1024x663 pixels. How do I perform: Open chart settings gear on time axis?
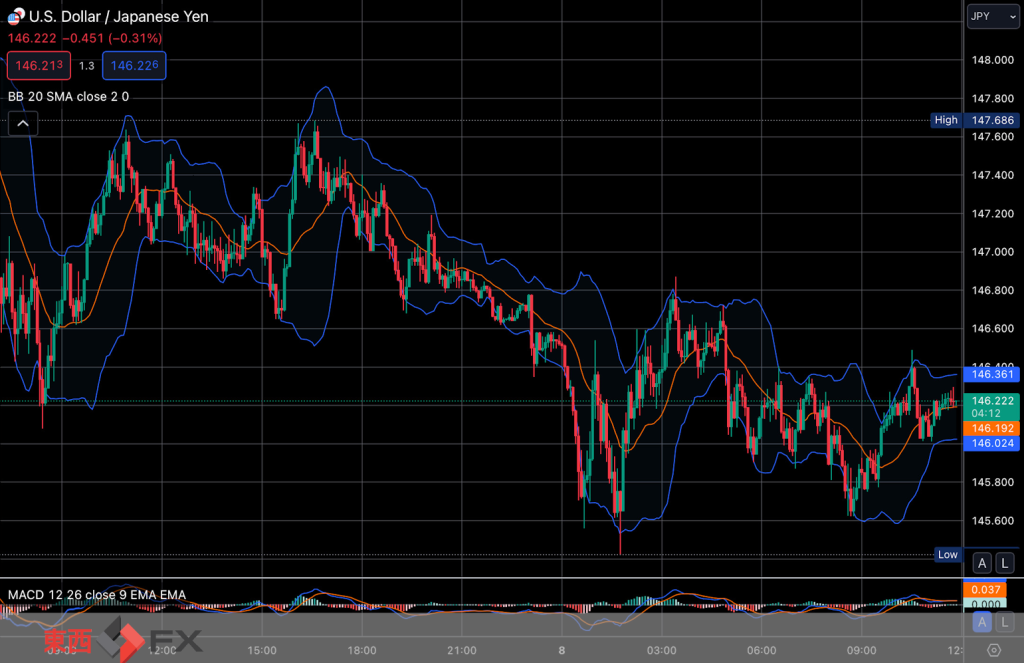click(x=993, y=650)
